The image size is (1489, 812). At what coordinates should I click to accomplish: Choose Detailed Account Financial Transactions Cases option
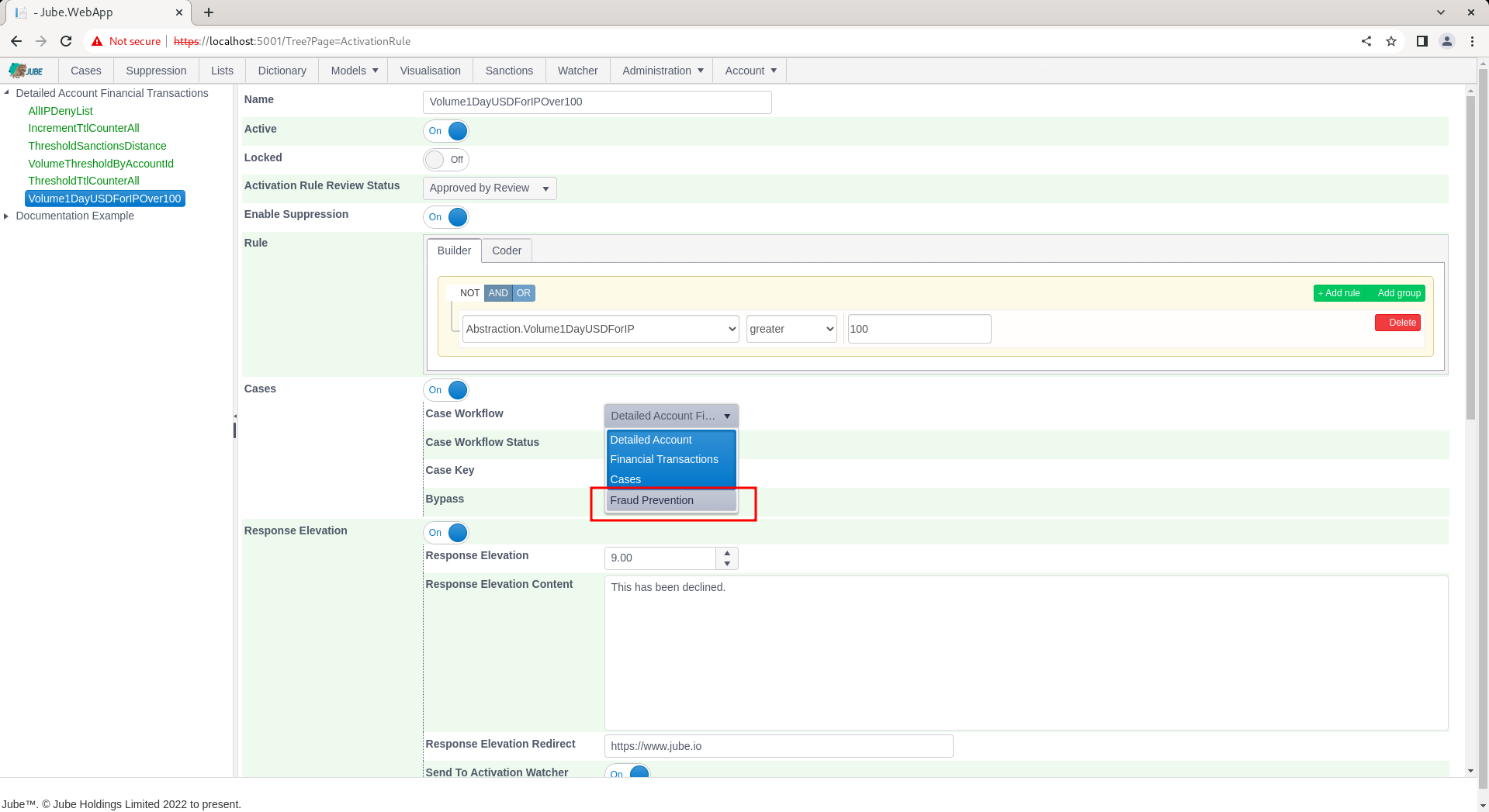[671, 459]
